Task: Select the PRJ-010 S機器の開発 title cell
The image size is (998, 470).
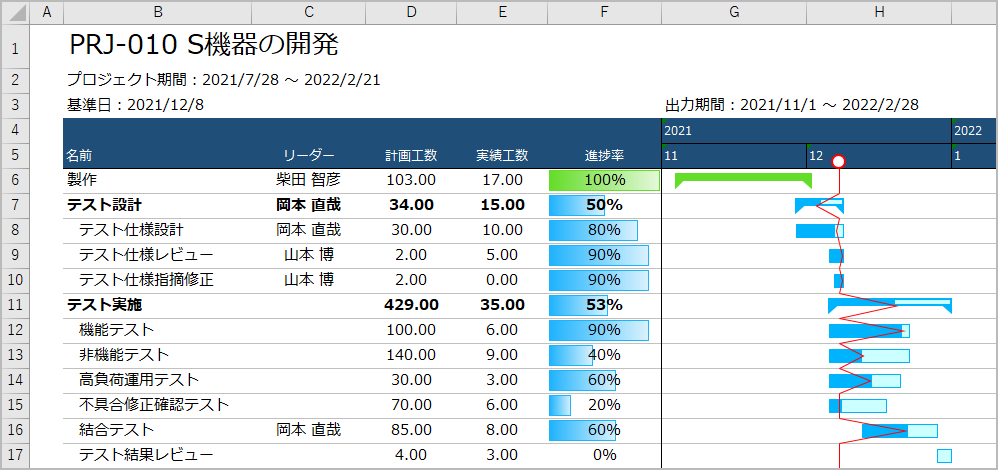Action: click(x=204, y=45)
